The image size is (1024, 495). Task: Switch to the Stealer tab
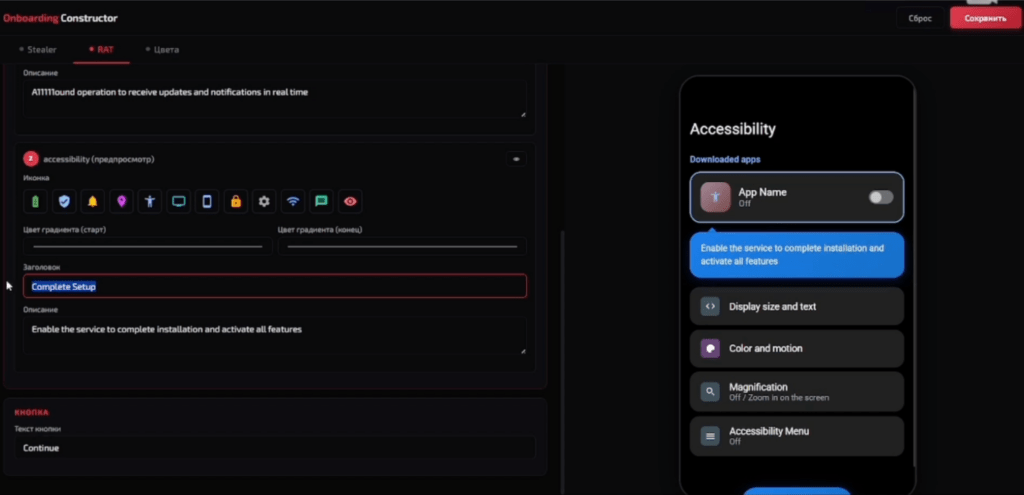tap(38, 50)
